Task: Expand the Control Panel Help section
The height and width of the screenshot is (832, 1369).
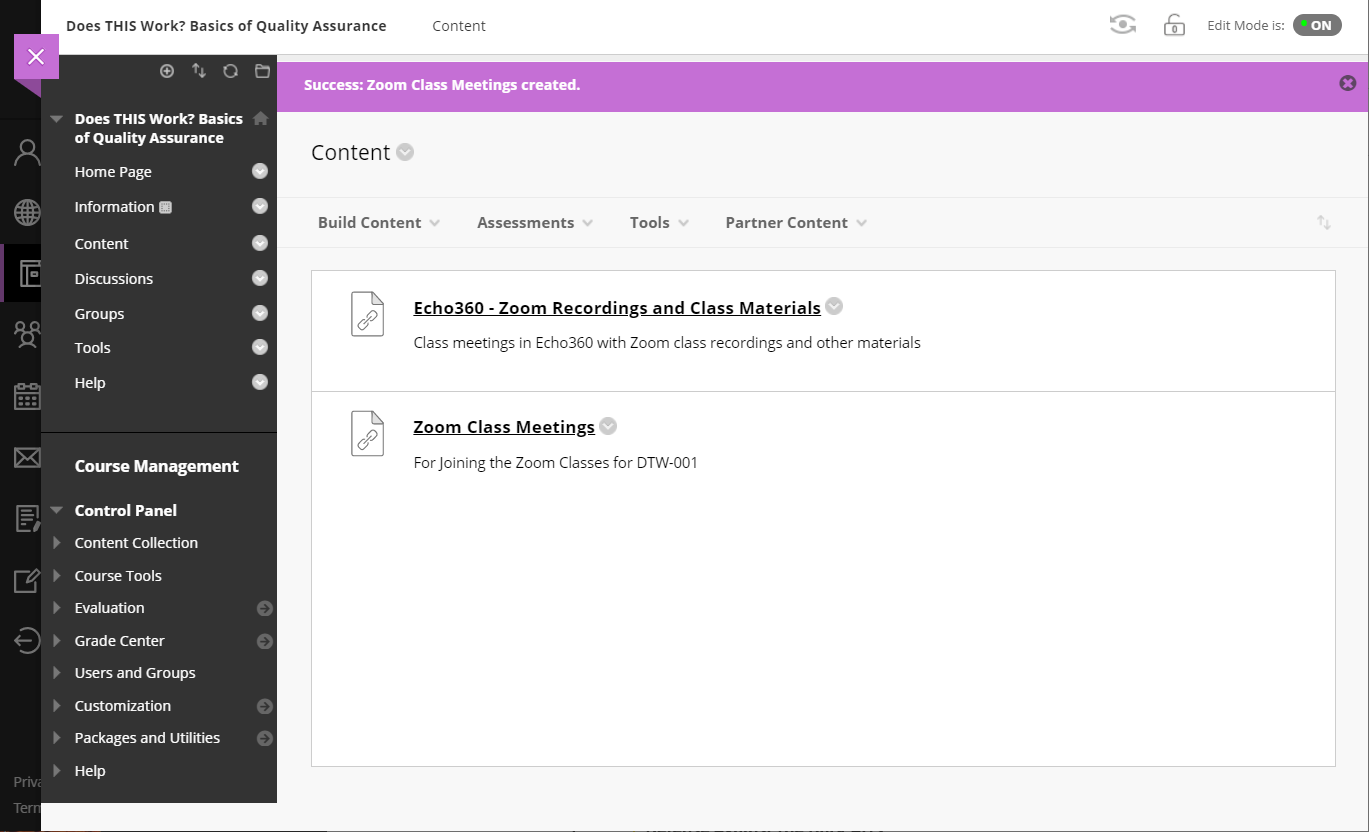Action: tap(57, 771)
